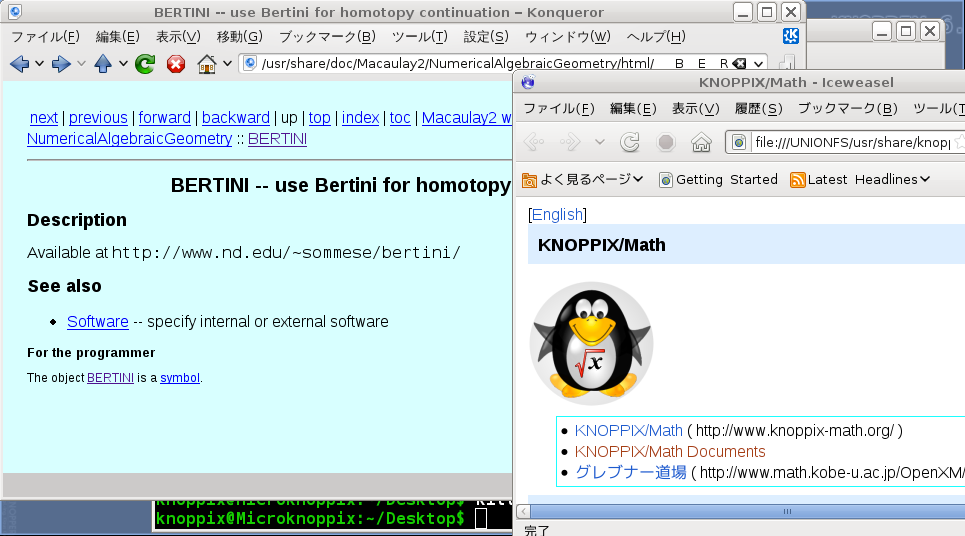Open the NumericalAlgebraicGeometry breadcrumb link
Viewport: 965px width, 536px height.
(x=129, y=139)
